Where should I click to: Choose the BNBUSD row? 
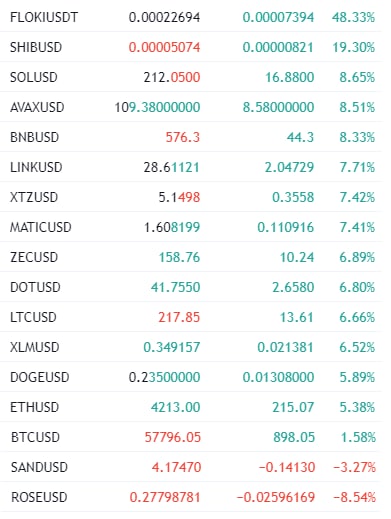pos(192,137)
